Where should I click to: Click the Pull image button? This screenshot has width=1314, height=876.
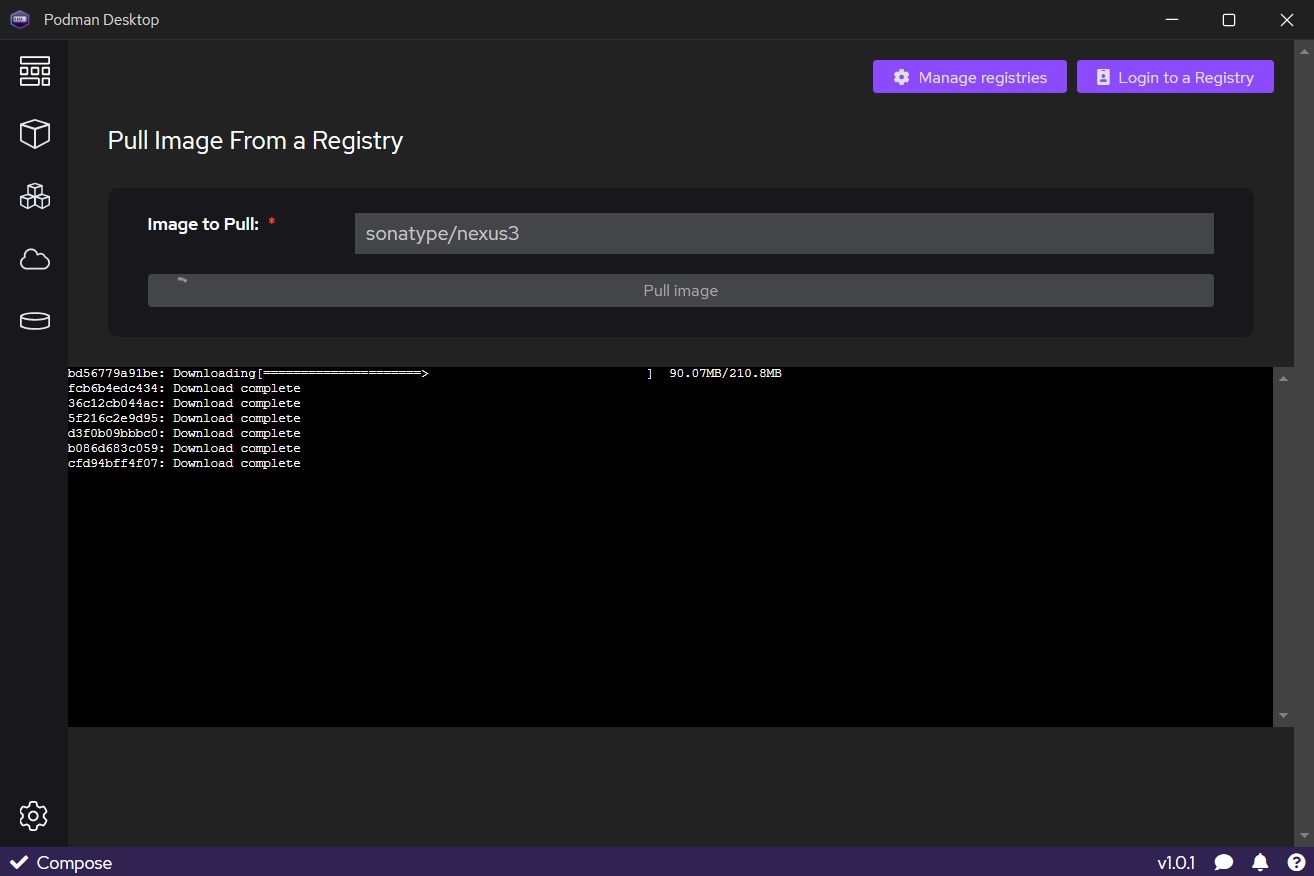(680, 291)
